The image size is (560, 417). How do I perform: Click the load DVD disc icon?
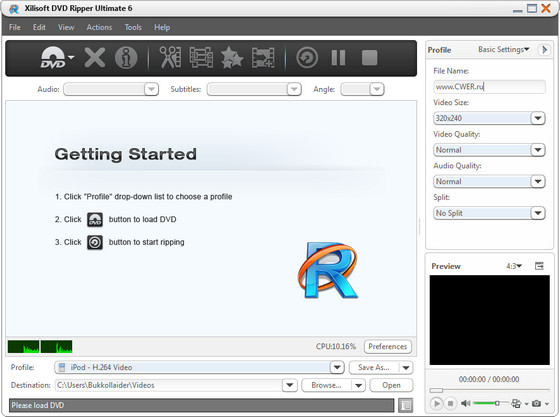53,57
